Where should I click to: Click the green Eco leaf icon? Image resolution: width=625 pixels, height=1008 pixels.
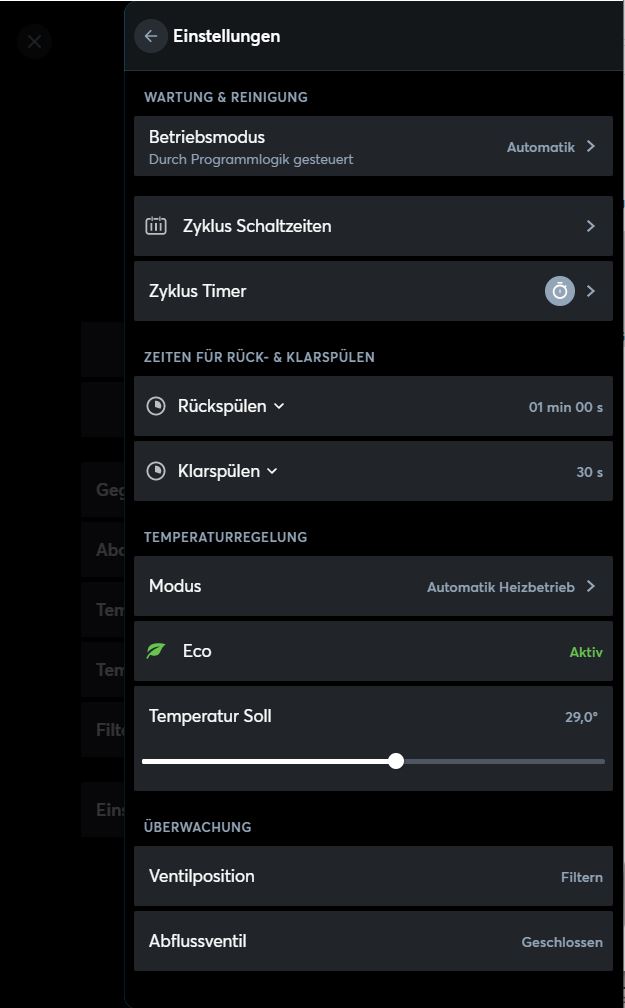pyautogui.click(x=156, y=651)
